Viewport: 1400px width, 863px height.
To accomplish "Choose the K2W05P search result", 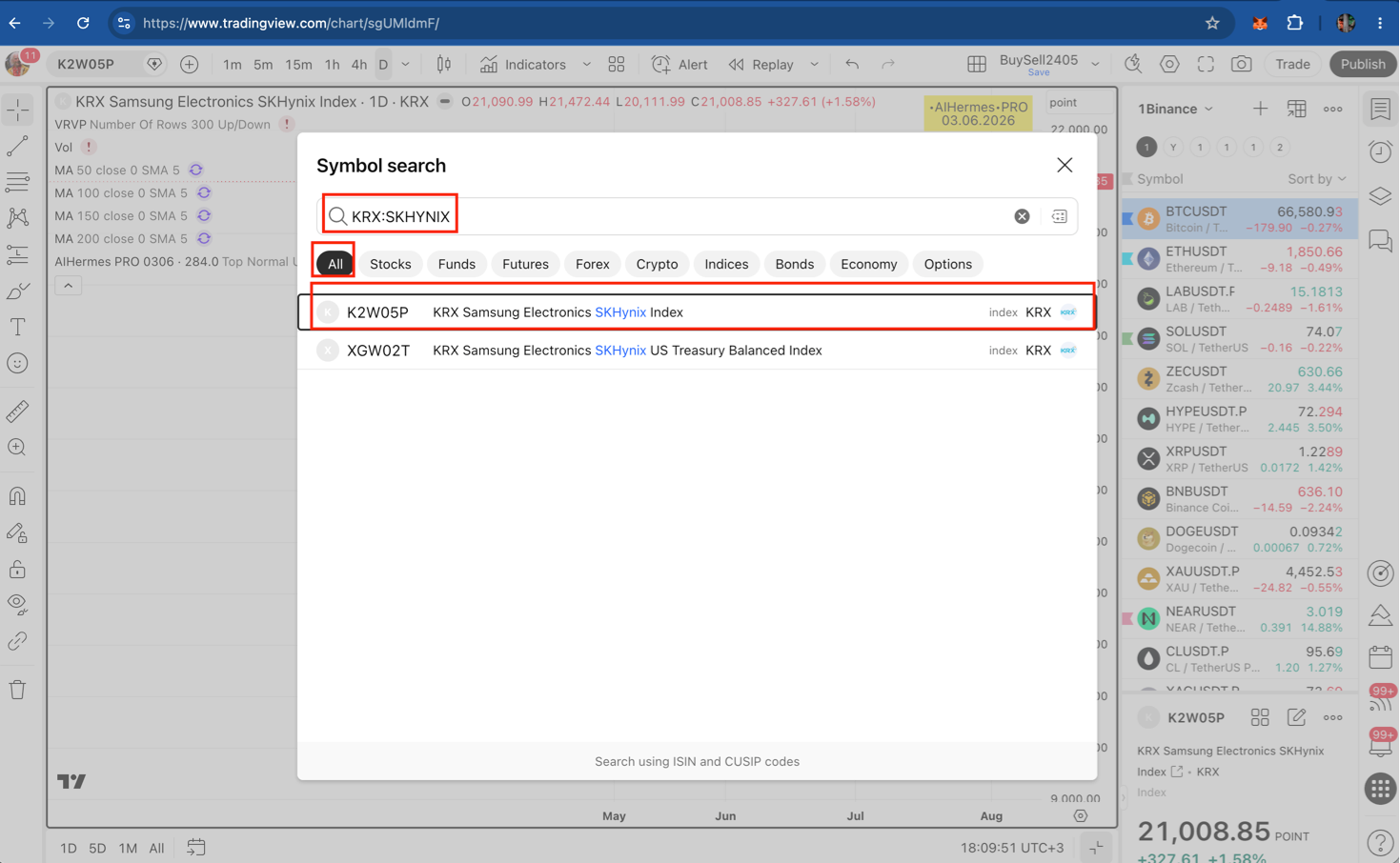I will tap(697, 311).
